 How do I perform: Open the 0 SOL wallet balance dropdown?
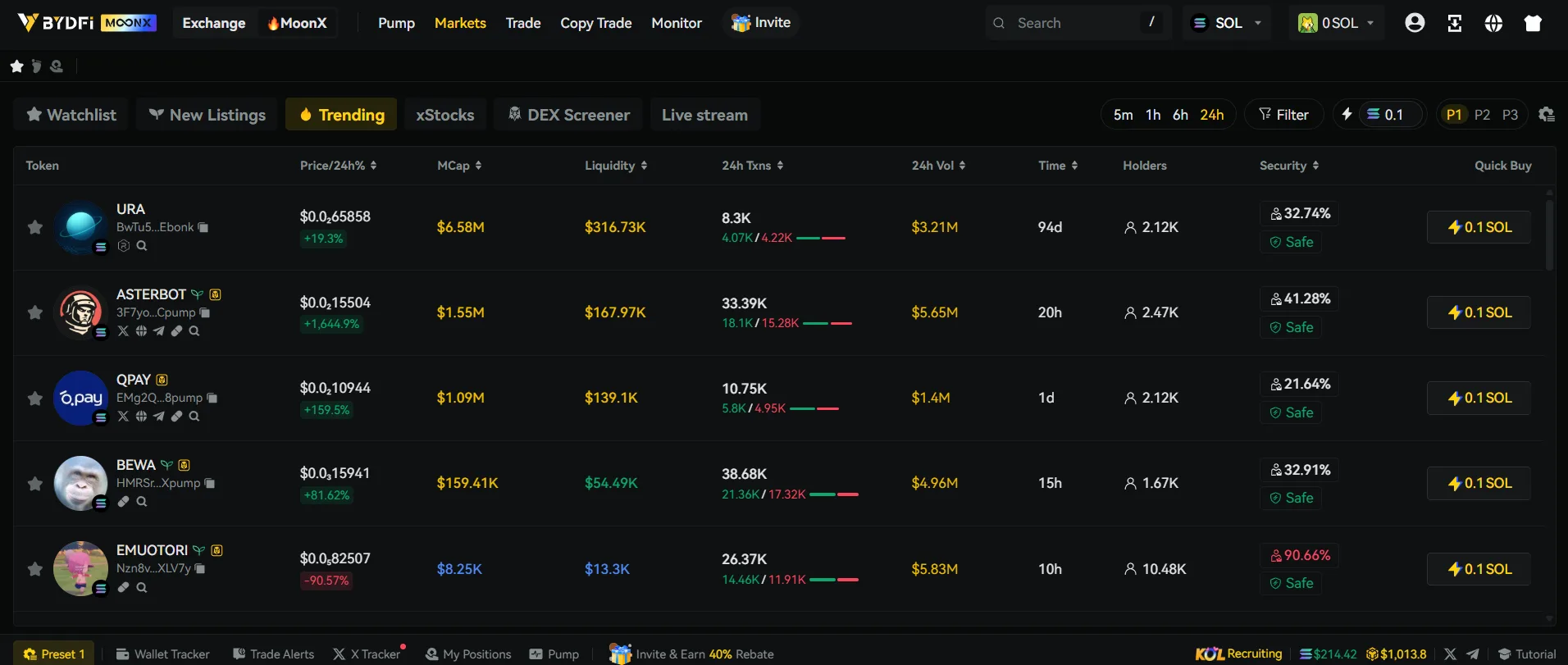pyautogui.click(x=1336, y=23)
